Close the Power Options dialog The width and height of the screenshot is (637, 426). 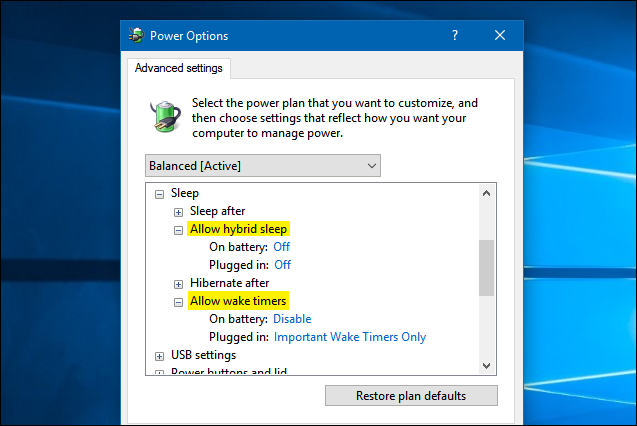point(500,36)
